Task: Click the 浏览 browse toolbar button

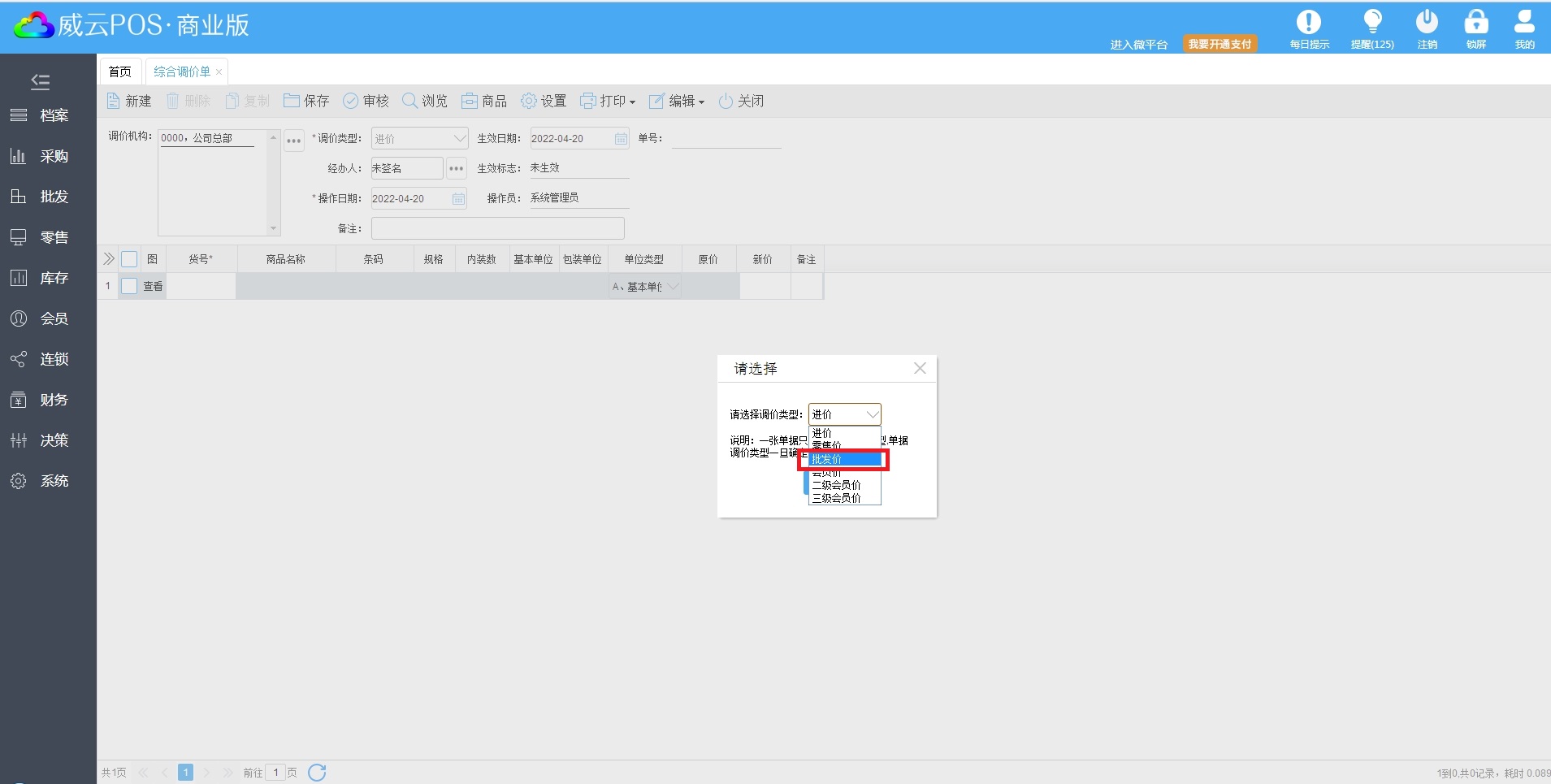Action: (x=425, y=101)
